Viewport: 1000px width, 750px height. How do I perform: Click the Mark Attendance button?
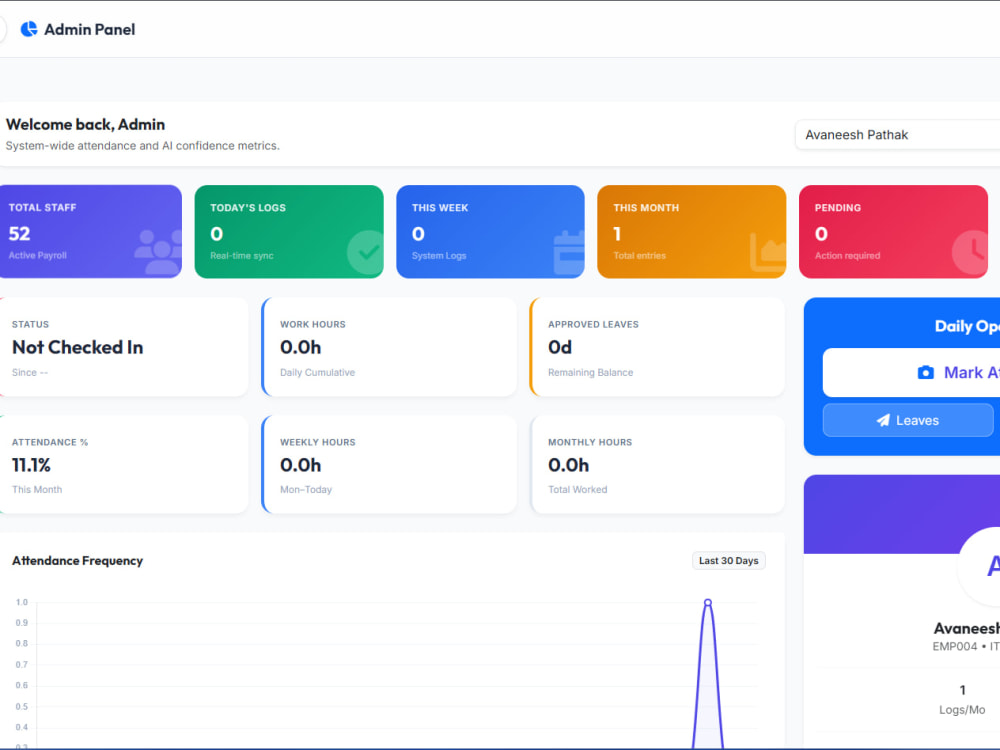[x=911, y=372]
